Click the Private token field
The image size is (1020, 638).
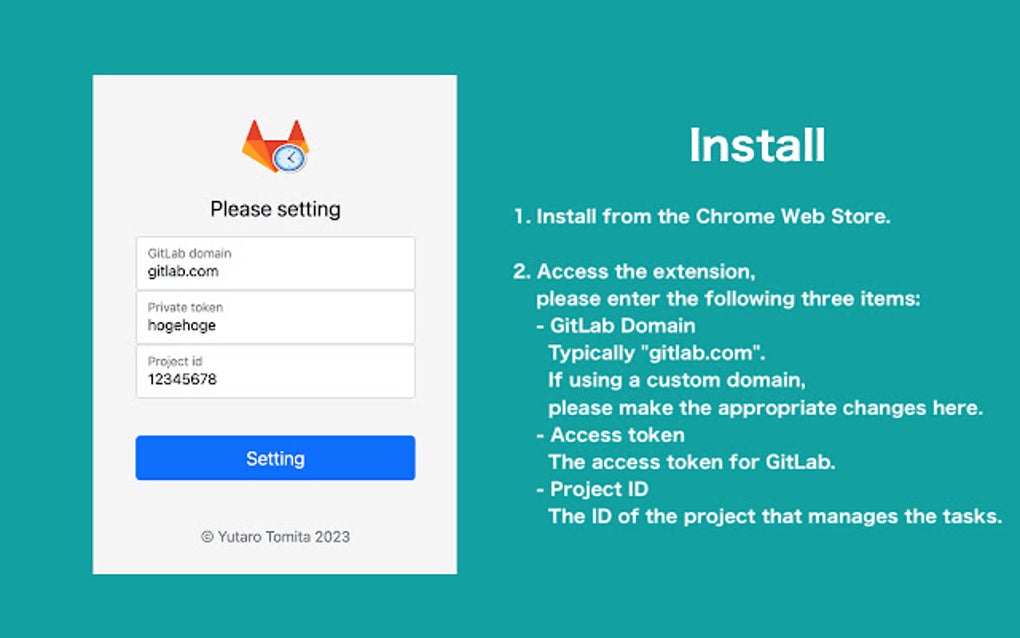(x=275, y=317)
